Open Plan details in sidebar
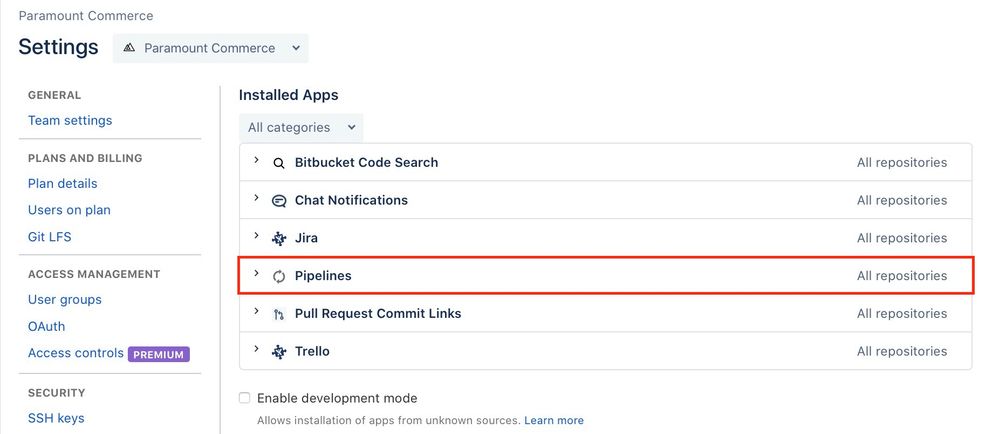Image resolution: width=999 pixels, height=434 pixels. click(x=62, y=184)
